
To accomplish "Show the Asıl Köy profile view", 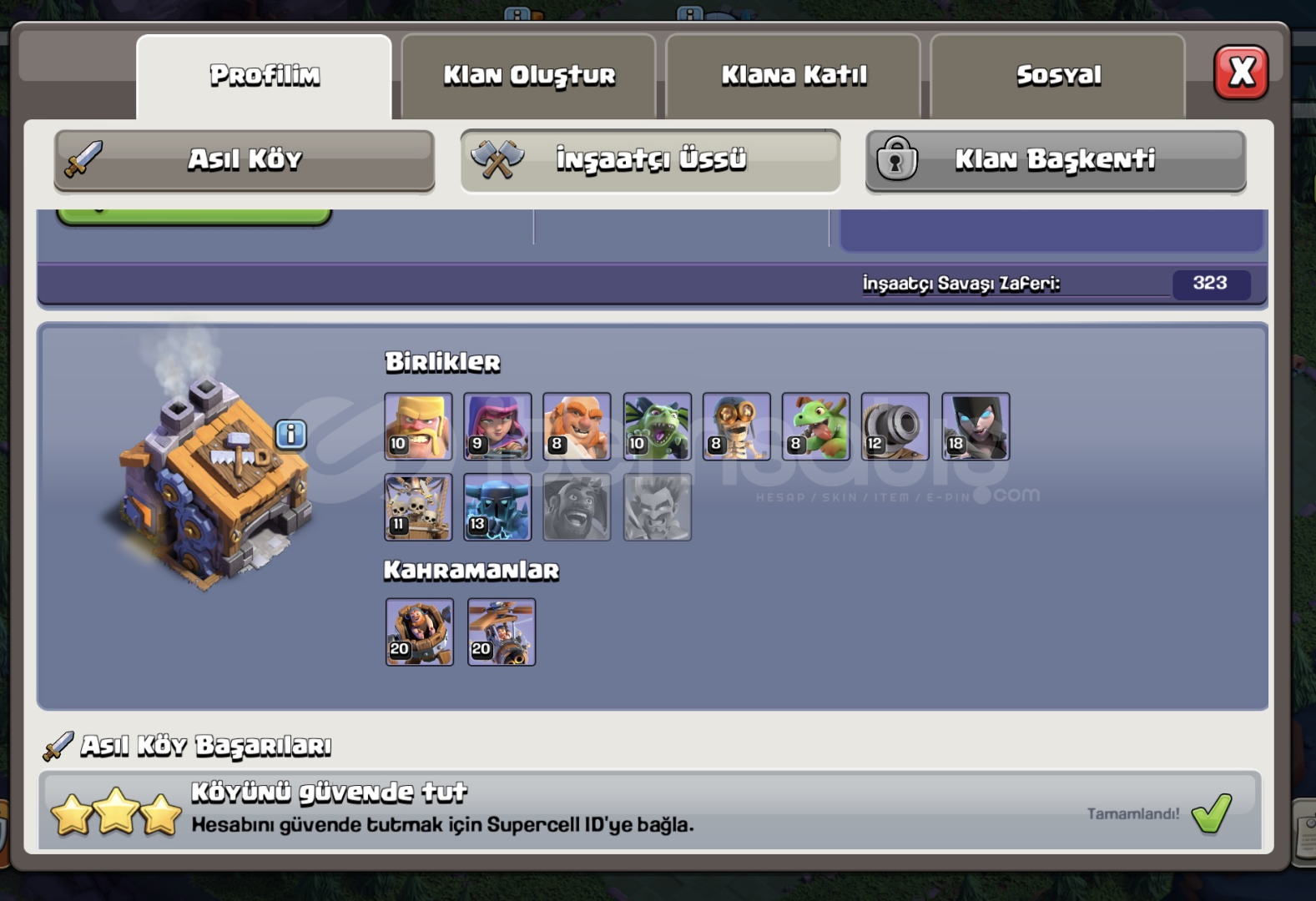I will click(x=244, y=160).
